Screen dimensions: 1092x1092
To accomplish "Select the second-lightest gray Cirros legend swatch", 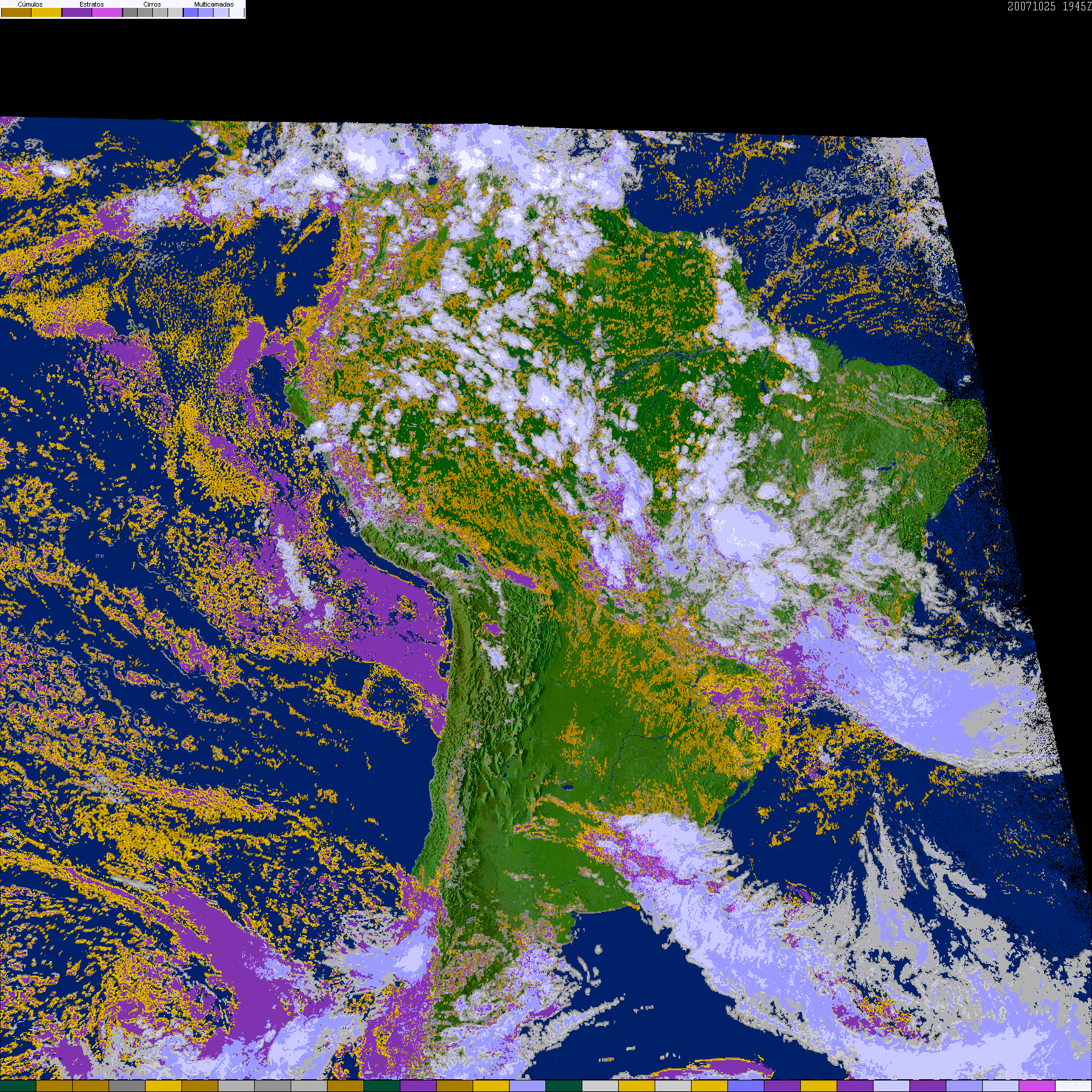I will pyautogui.click(x=160, y=12).
